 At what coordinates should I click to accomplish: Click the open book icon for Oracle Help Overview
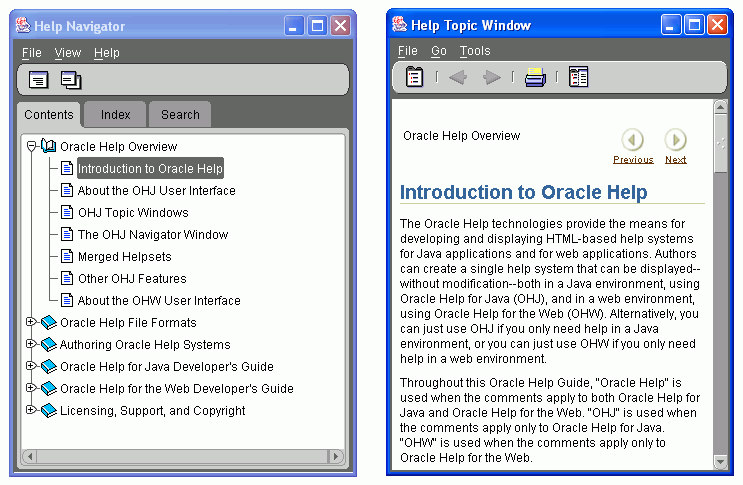tap(49, 146)
